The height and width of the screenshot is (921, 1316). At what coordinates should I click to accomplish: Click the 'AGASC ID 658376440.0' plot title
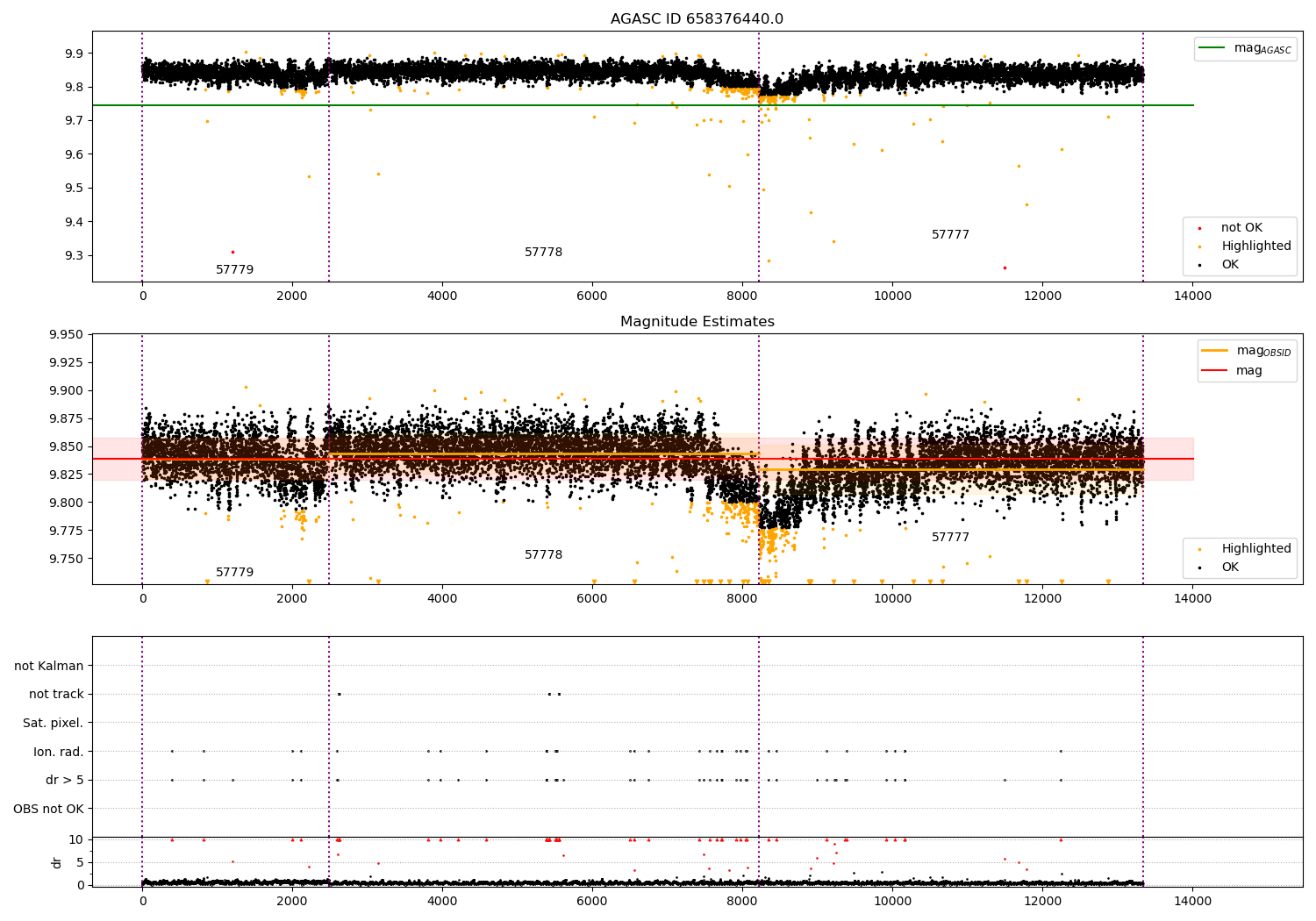tap(697, 19)
